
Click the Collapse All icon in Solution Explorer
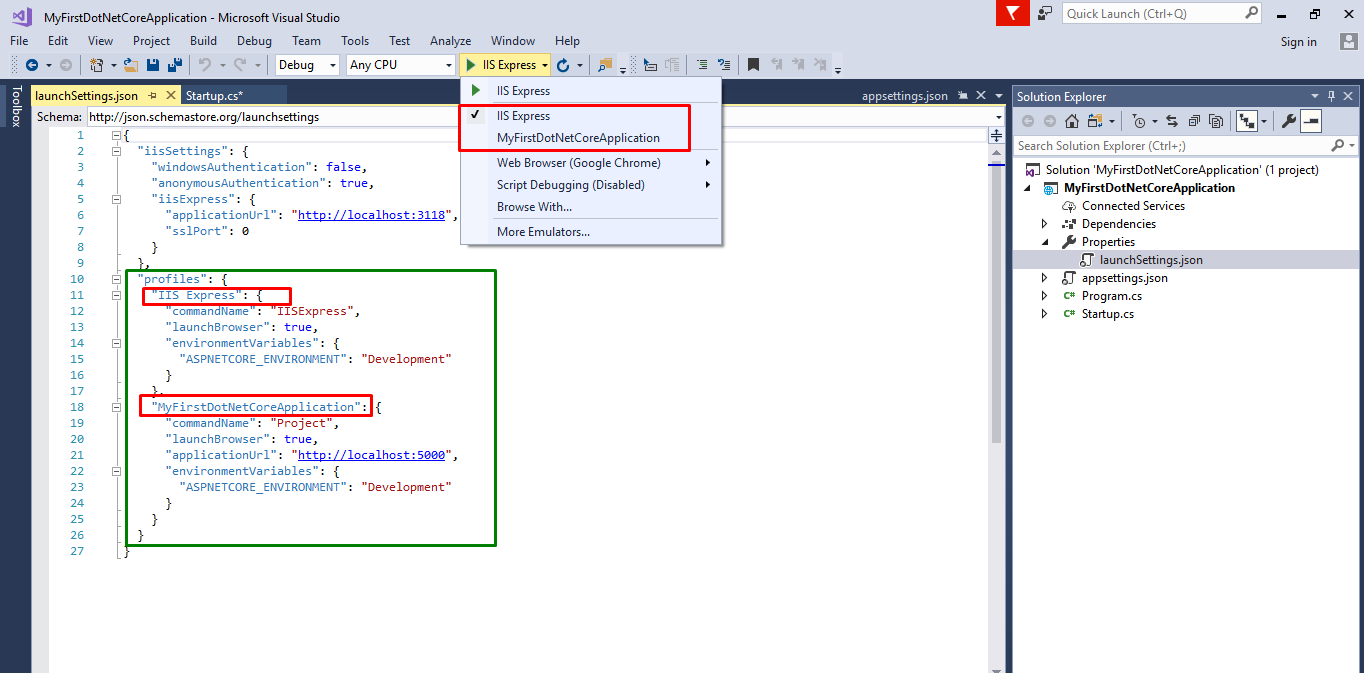(x=1193, y=120)
